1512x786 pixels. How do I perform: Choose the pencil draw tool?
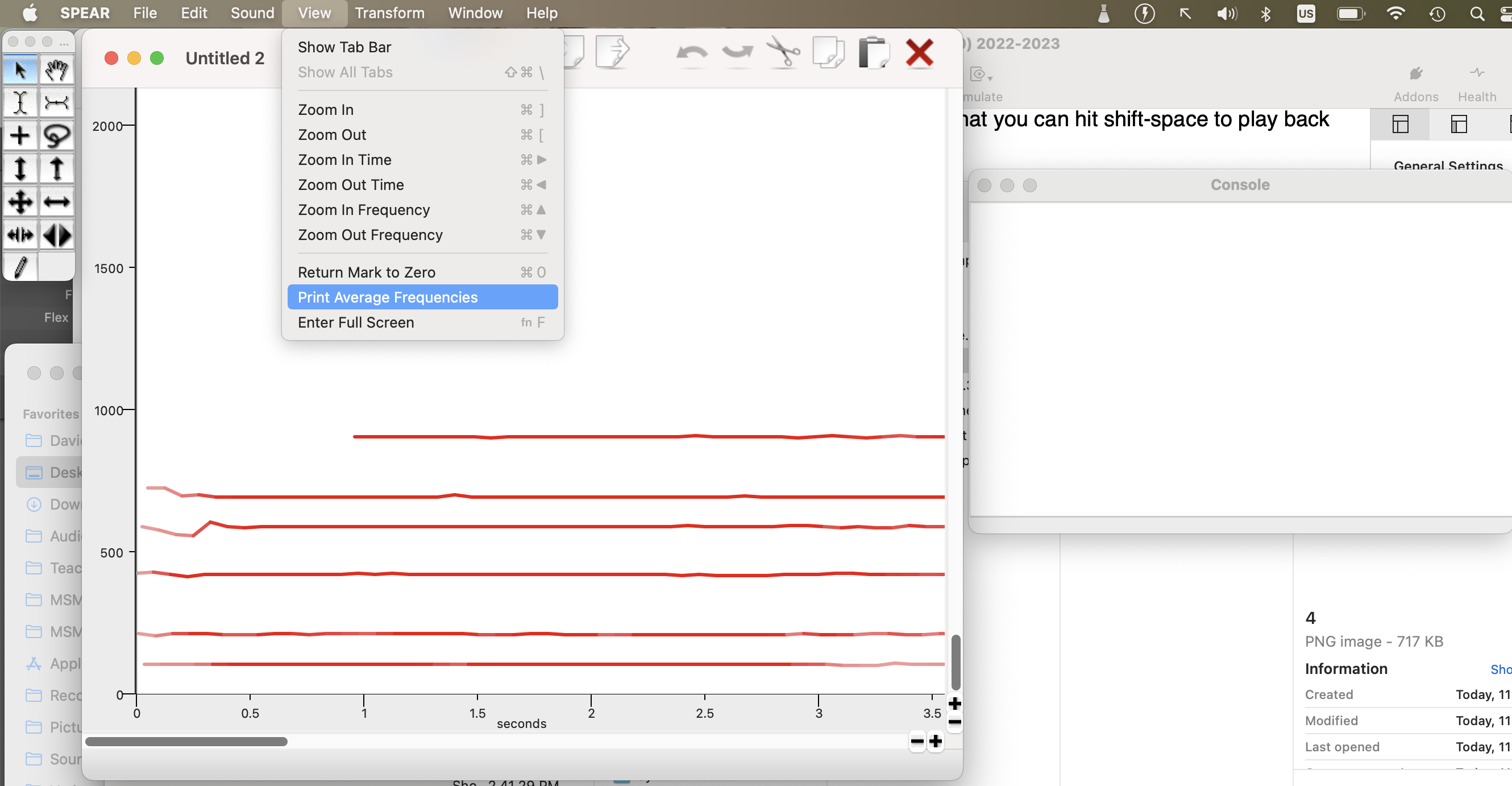(20, 267)
